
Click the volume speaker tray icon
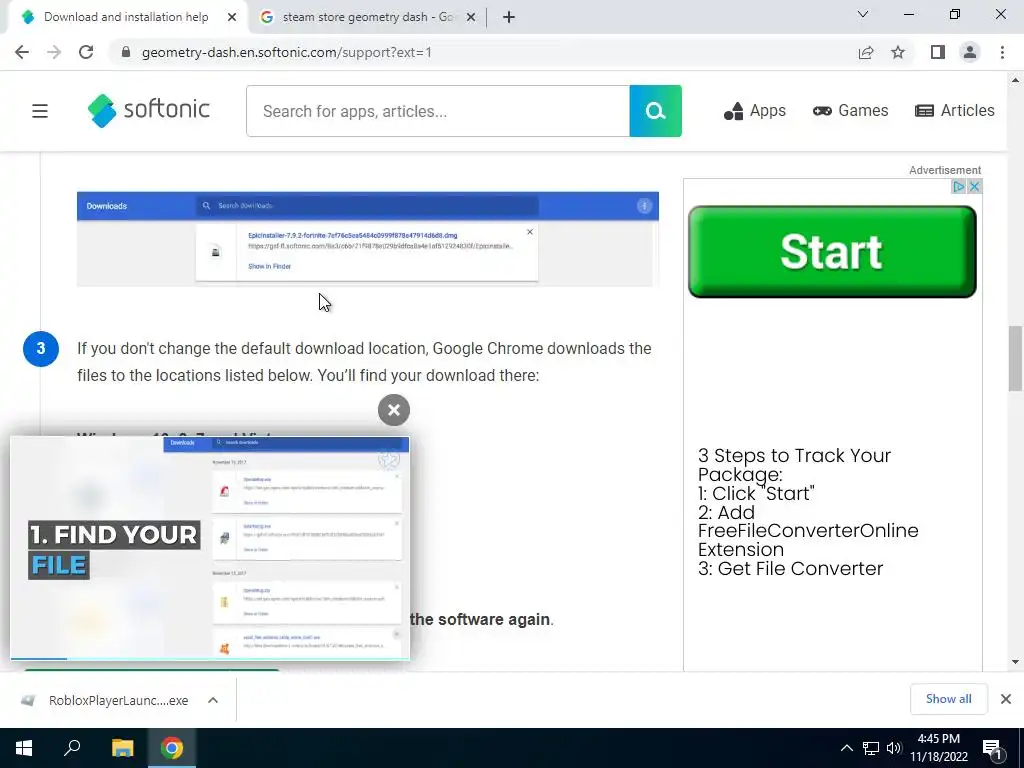coord(894,748)
